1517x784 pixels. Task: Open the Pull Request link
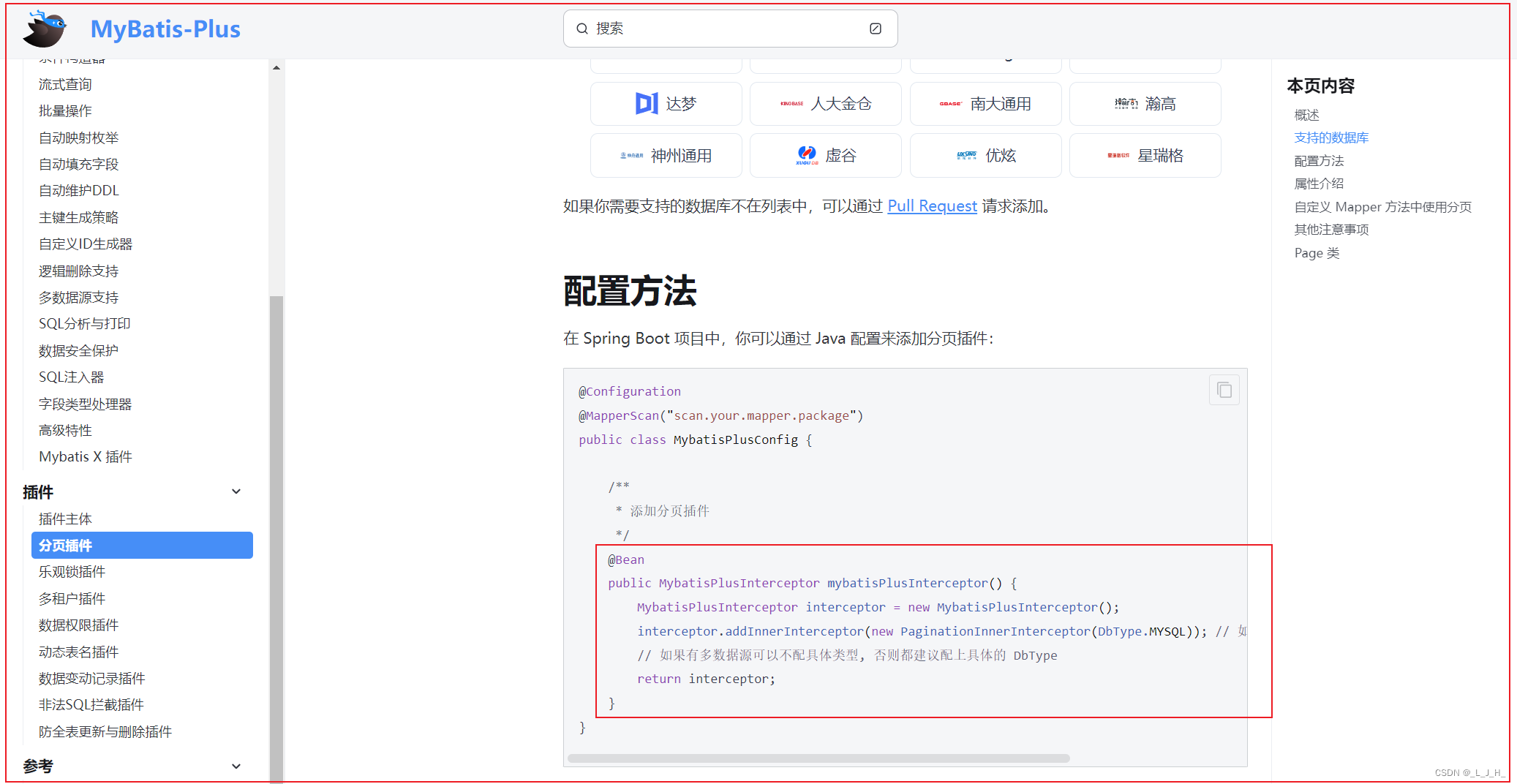tap(932, 206)
